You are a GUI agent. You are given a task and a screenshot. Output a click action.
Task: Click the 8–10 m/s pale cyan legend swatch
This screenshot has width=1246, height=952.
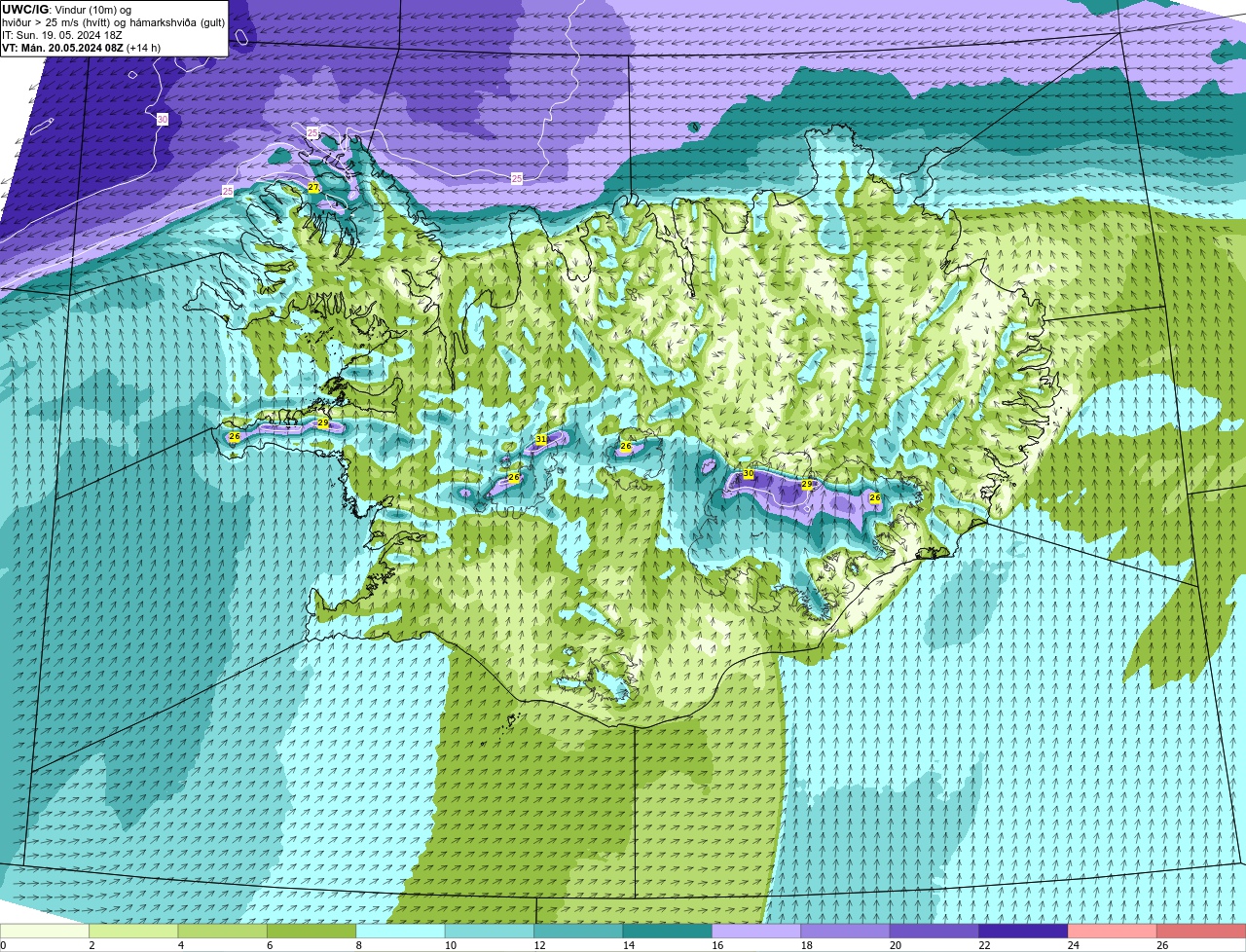[x=401, y=931]
